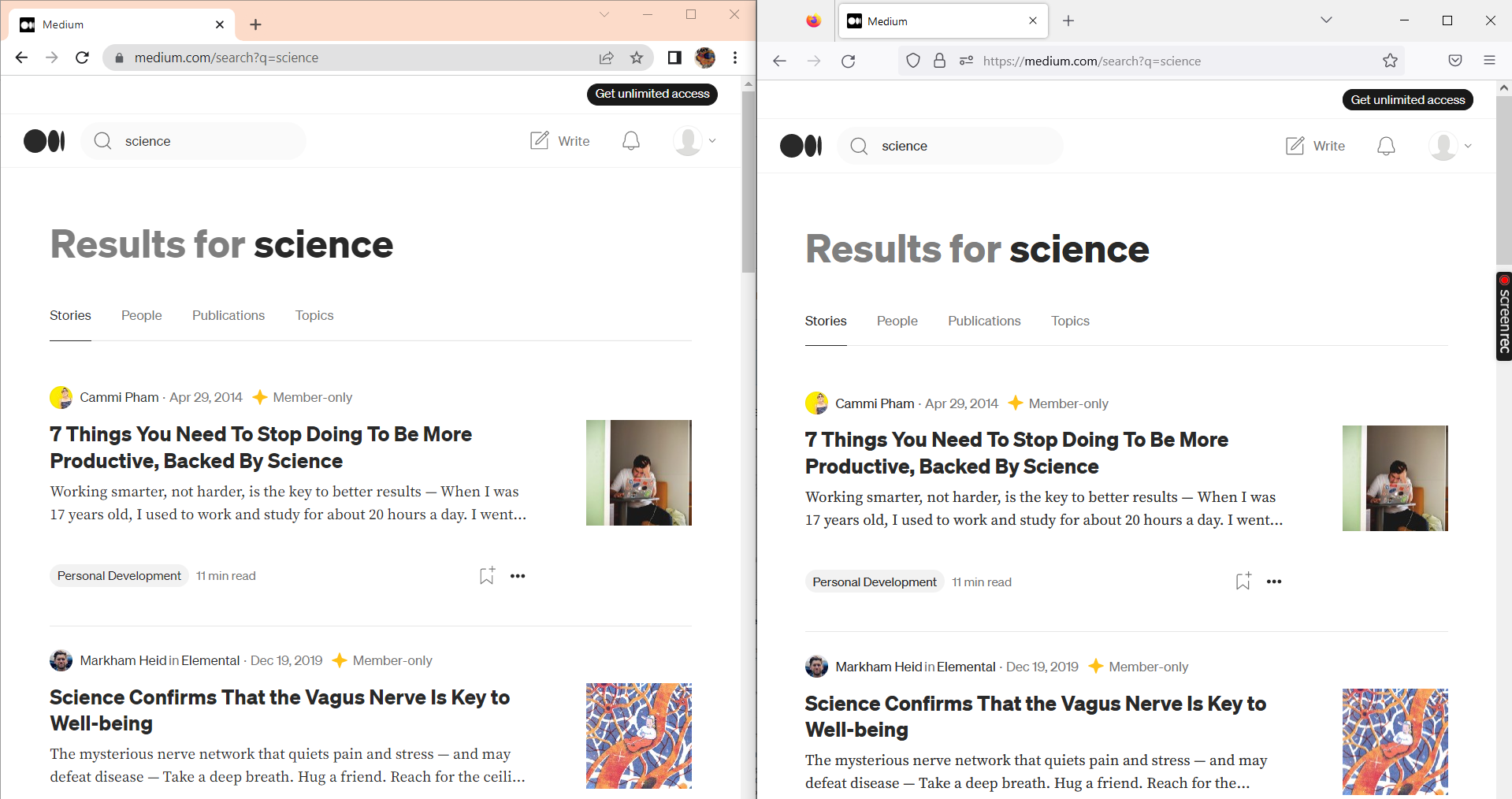1512x799 pixels.
Task: Save the productivity article with the bookmark toggle
Action: pos(486,575)
